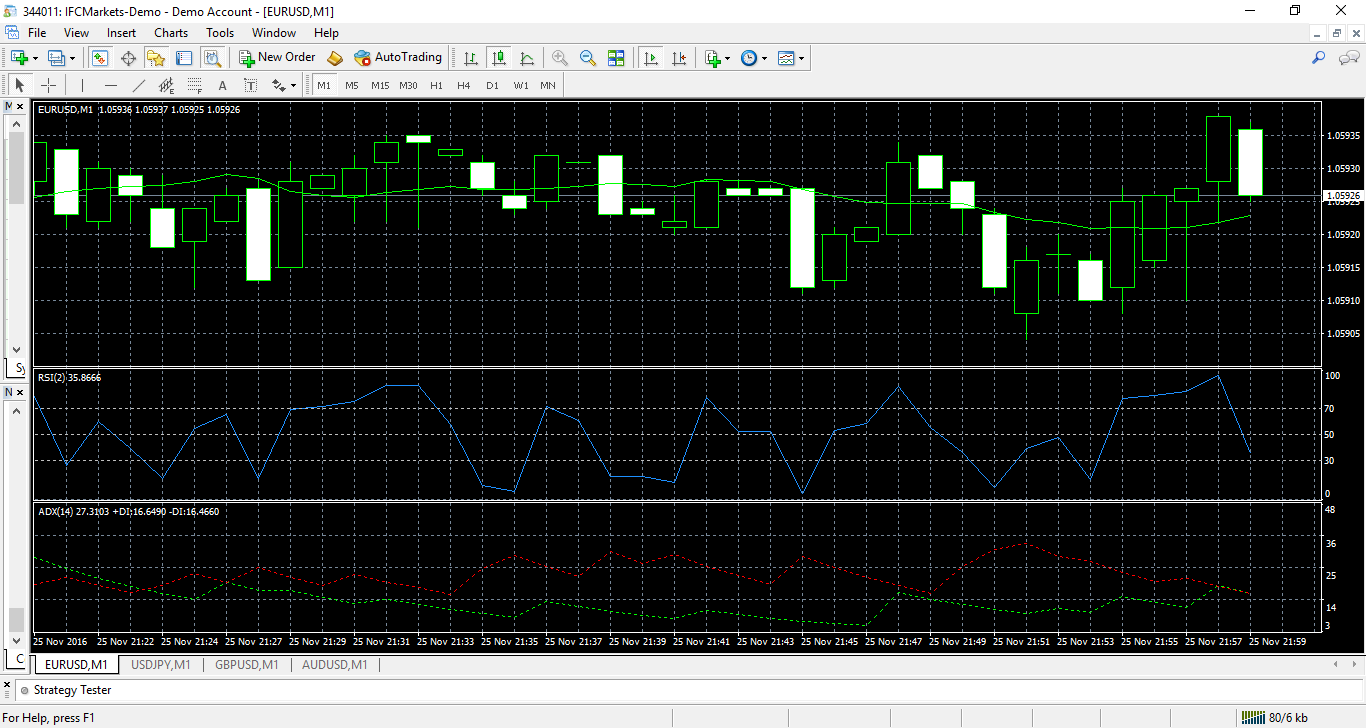Open MetaEditor with the yellow book icon
Image resolution: width=1366 pixels, height=728 pixels.
coord(335,58)
